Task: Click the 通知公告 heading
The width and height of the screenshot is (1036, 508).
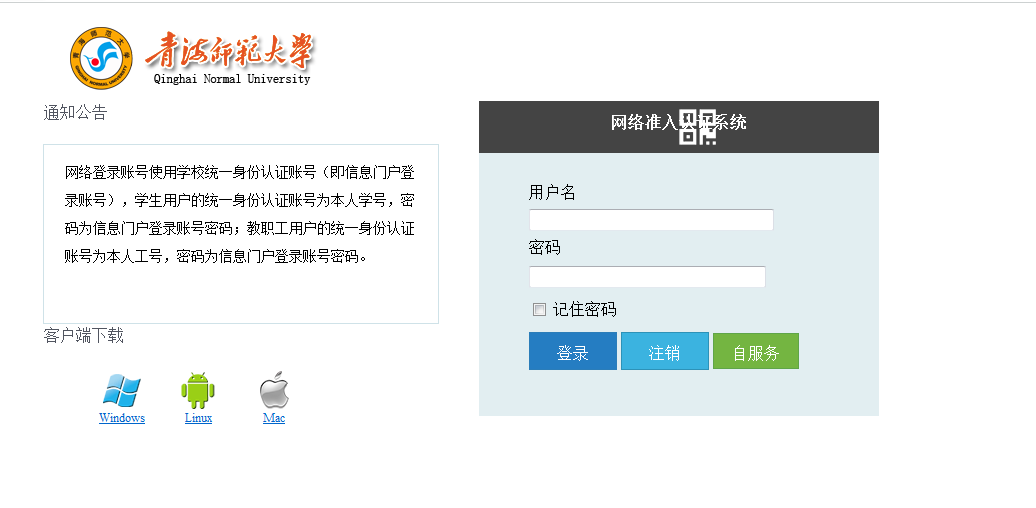Action: coord(75,113)
